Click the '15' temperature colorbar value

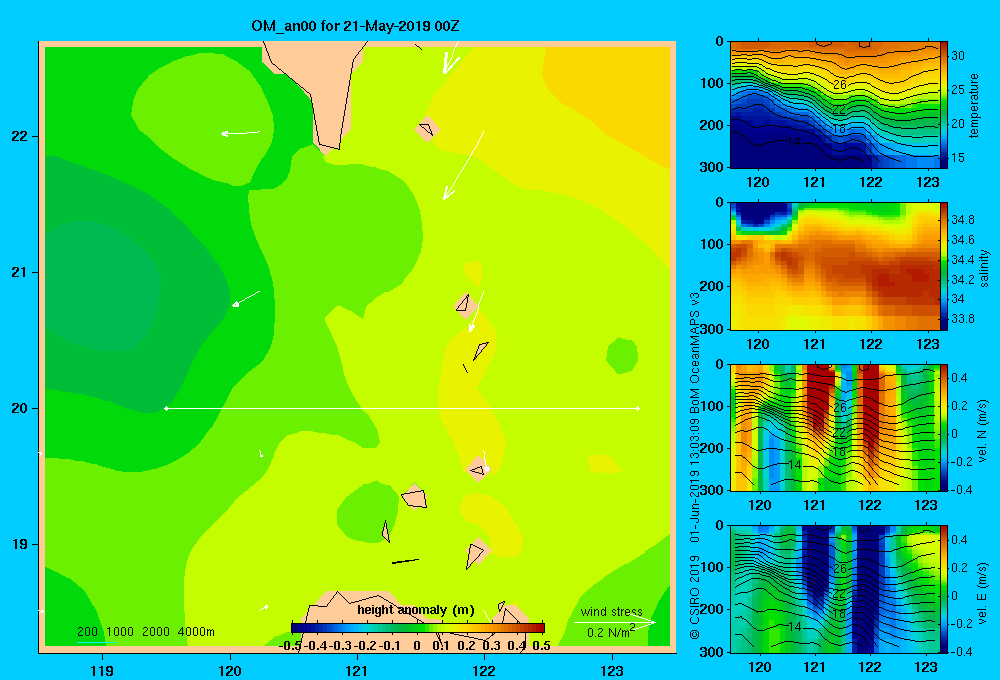[x=958, y=158]
